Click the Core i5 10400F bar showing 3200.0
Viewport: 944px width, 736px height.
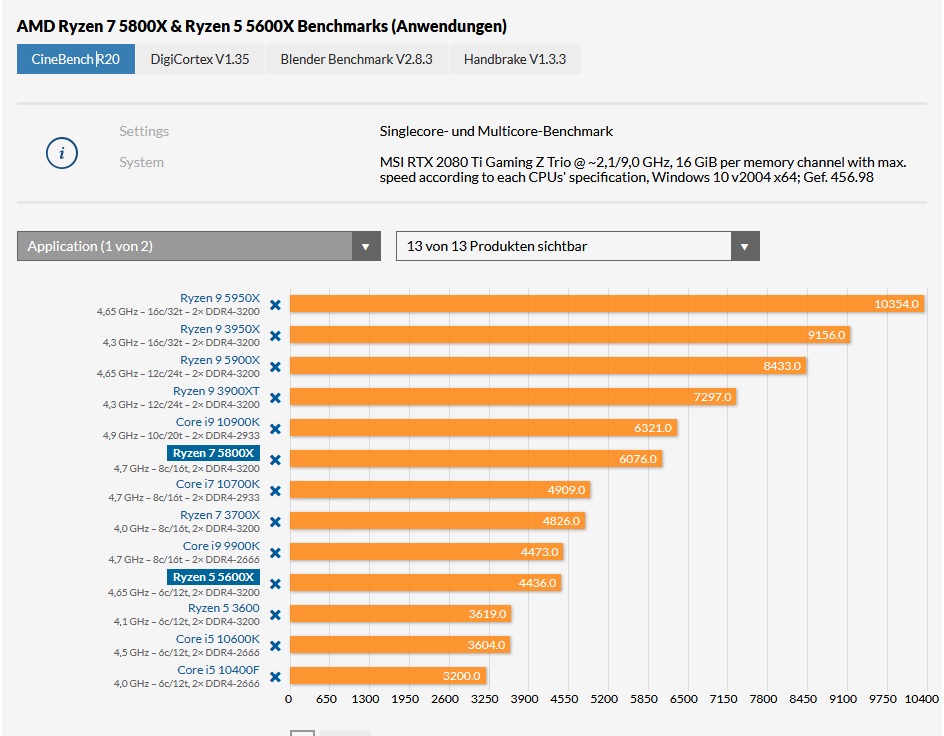(x=388, y=676)
